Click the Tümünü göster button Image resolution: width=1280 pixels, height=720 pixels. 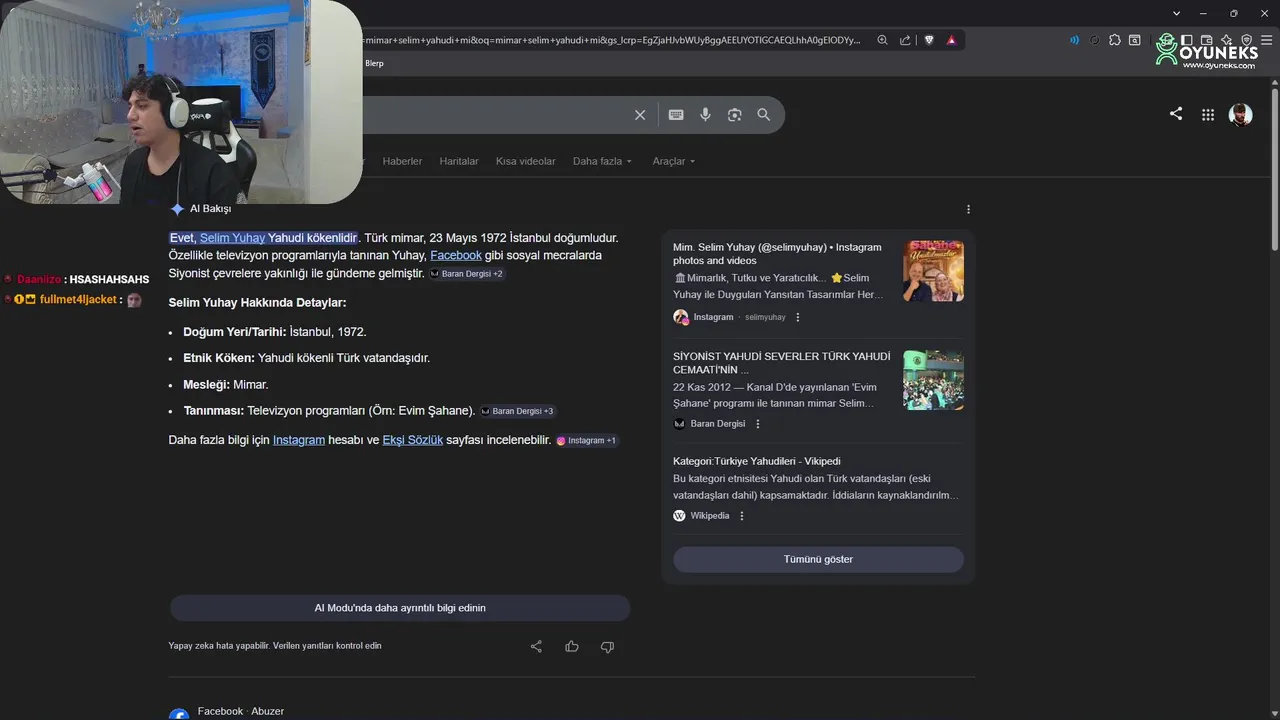pyautogui.click(x=818, y=559)
